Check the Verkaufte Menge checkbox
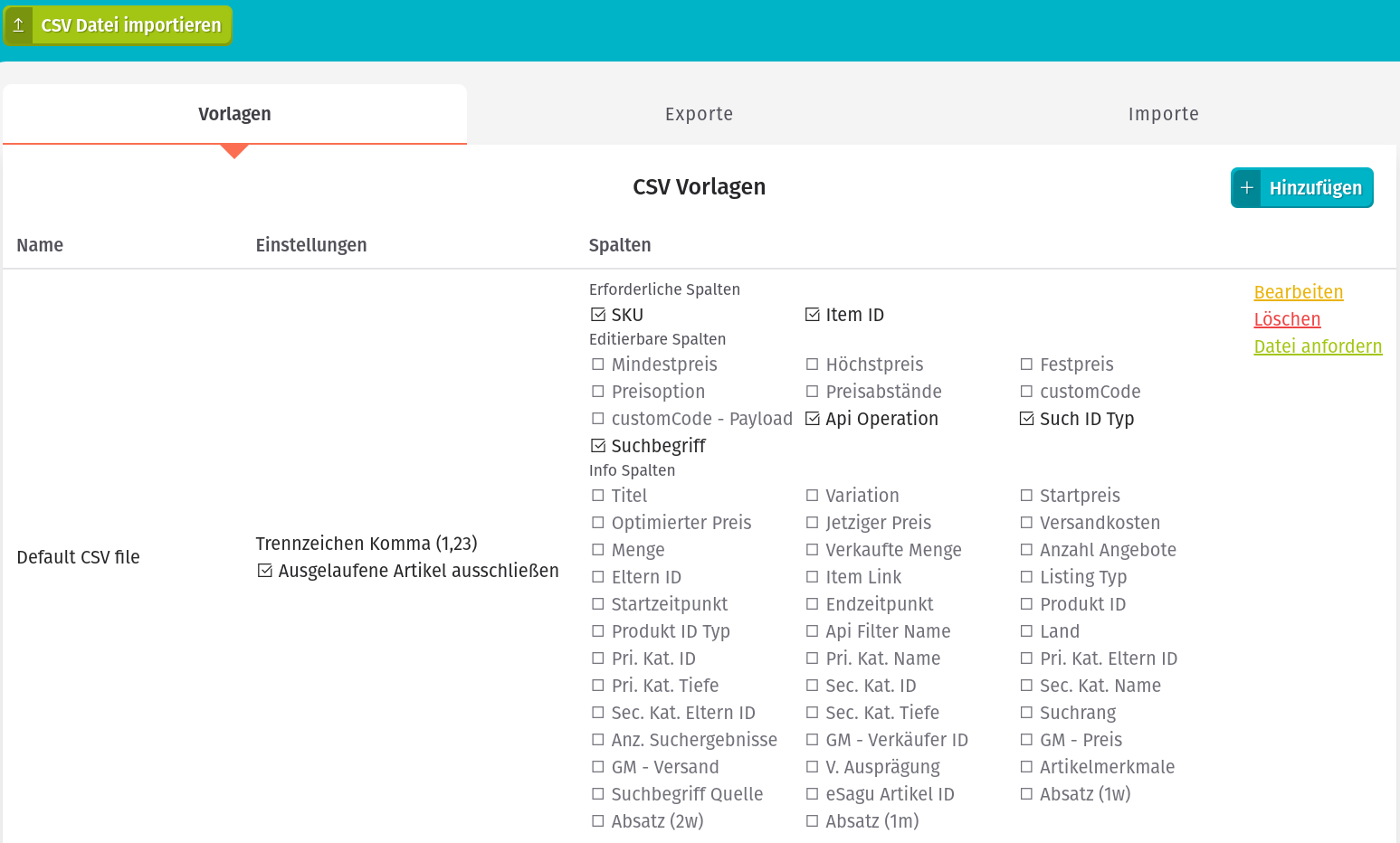Viewport: 1400px width, 843px height. 813,550
